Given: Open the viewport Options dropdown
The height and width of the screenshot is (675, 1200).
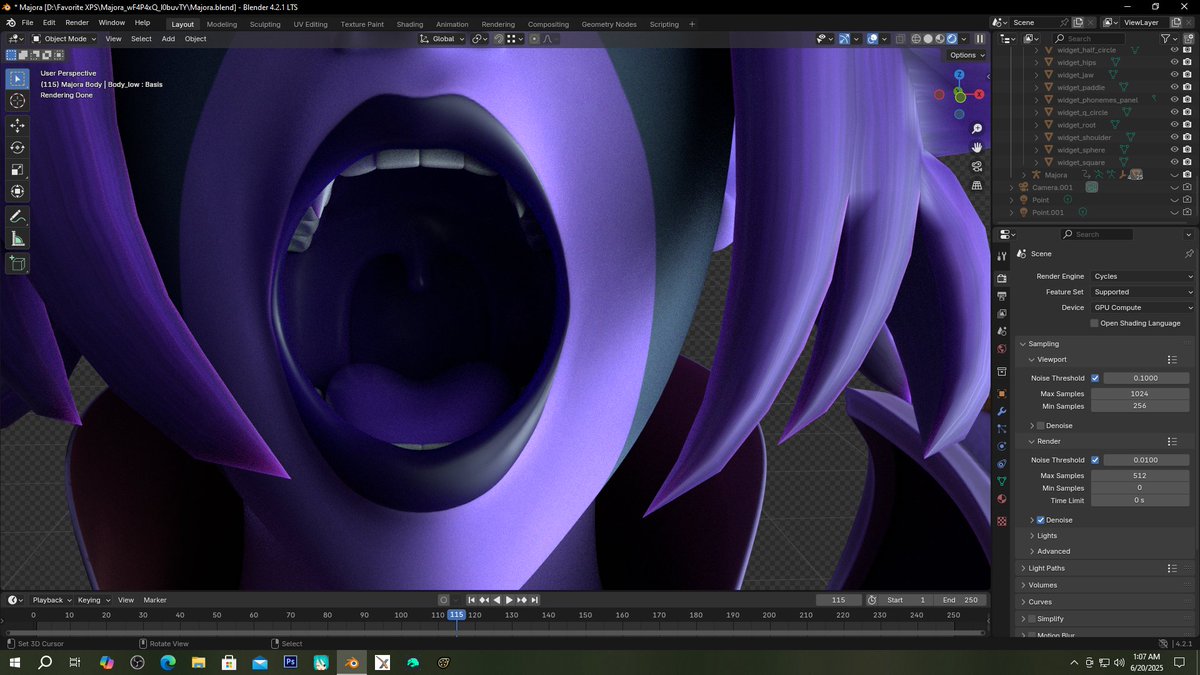Looking at the screenshot, I should 967,55.
